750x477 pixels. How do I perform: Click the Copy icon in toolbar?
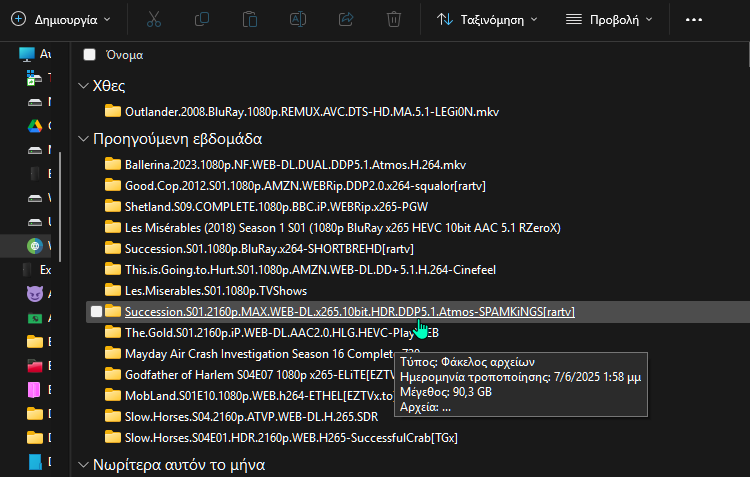coord(202,20)
